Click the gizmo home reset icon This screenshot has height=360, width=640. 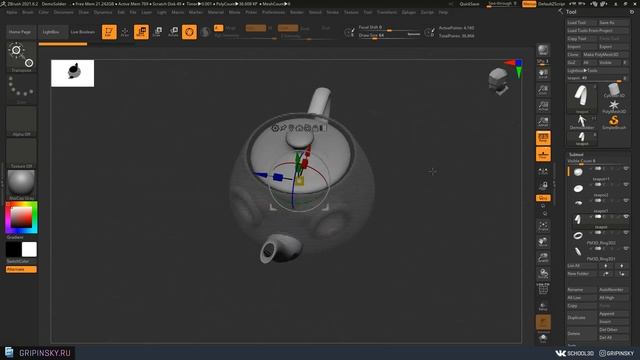coord(299,128)
